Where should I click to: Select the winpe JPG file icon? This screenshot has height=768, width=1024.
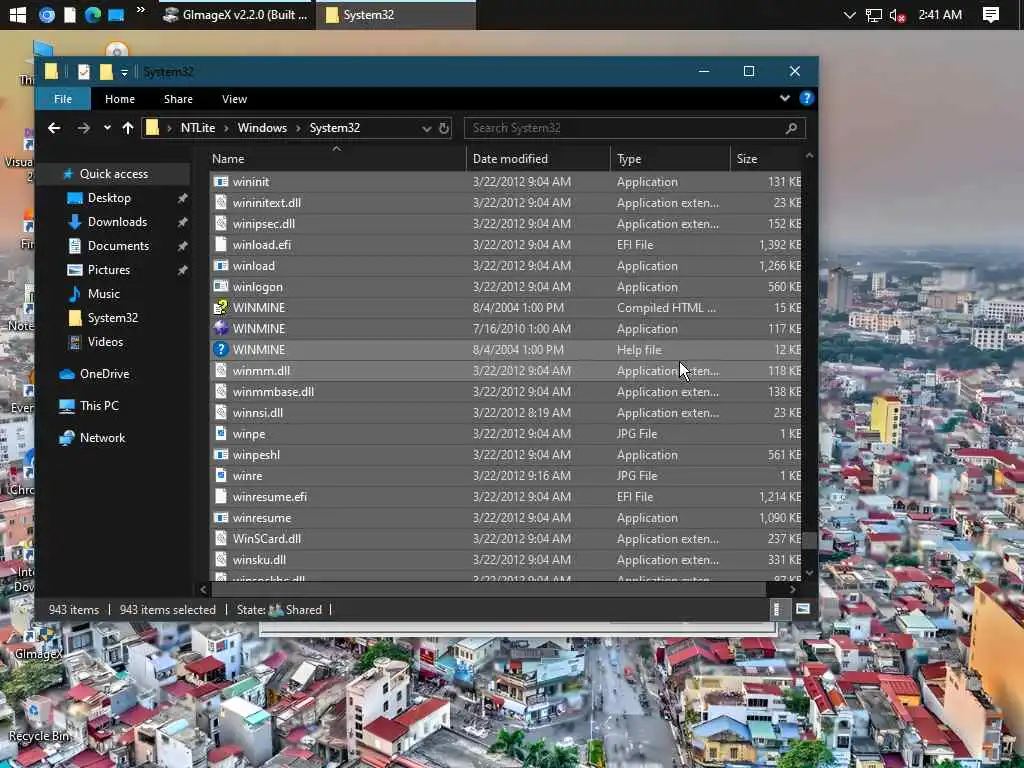click(221, 434)
